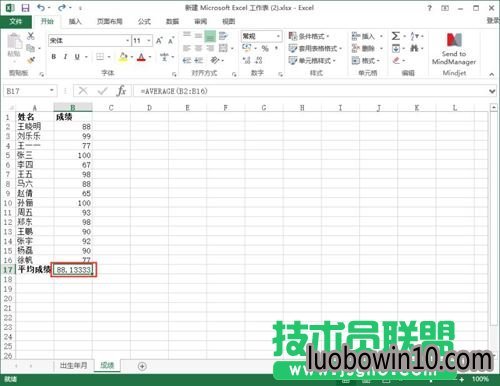
Task: Toggle Bold formatting button
Action: coord(54,57)
